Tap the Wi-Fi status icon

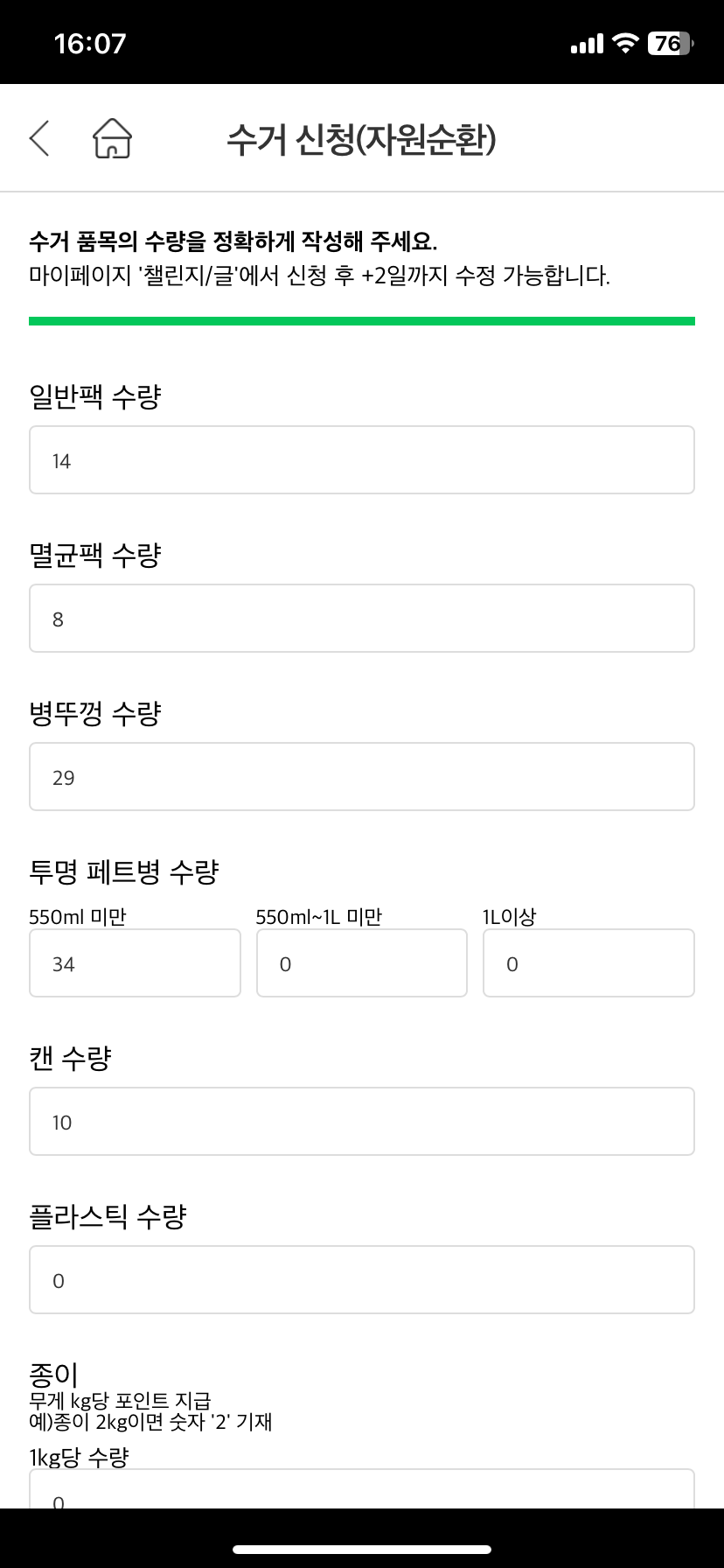(x=625, y=43)
